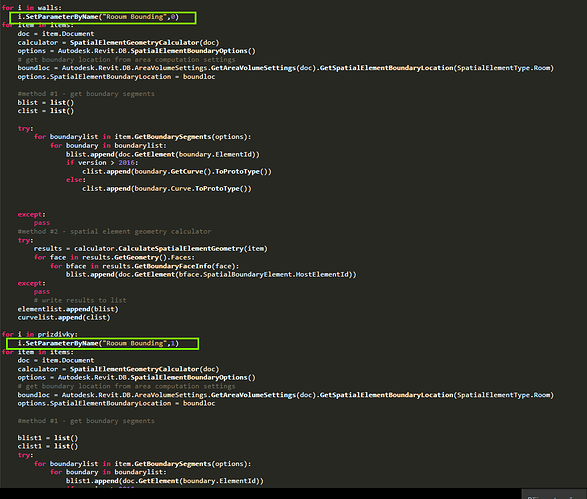Click the 'curvelist.append(clist)' line
Viewport: 587px width, 499px height.
click(64, 317)
